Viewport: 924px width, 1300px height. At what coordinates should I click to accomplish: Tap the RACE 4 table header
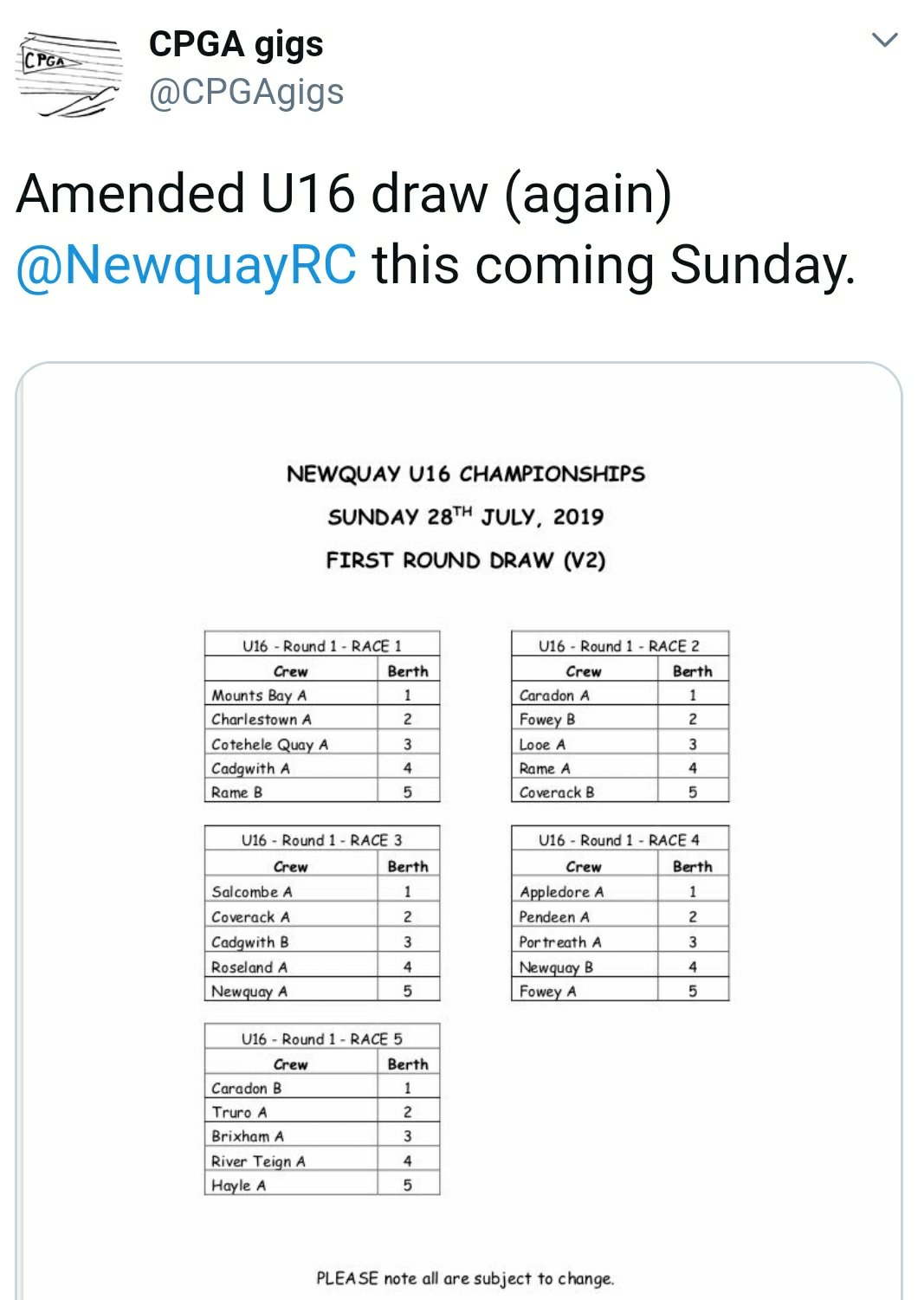(620, 839)
